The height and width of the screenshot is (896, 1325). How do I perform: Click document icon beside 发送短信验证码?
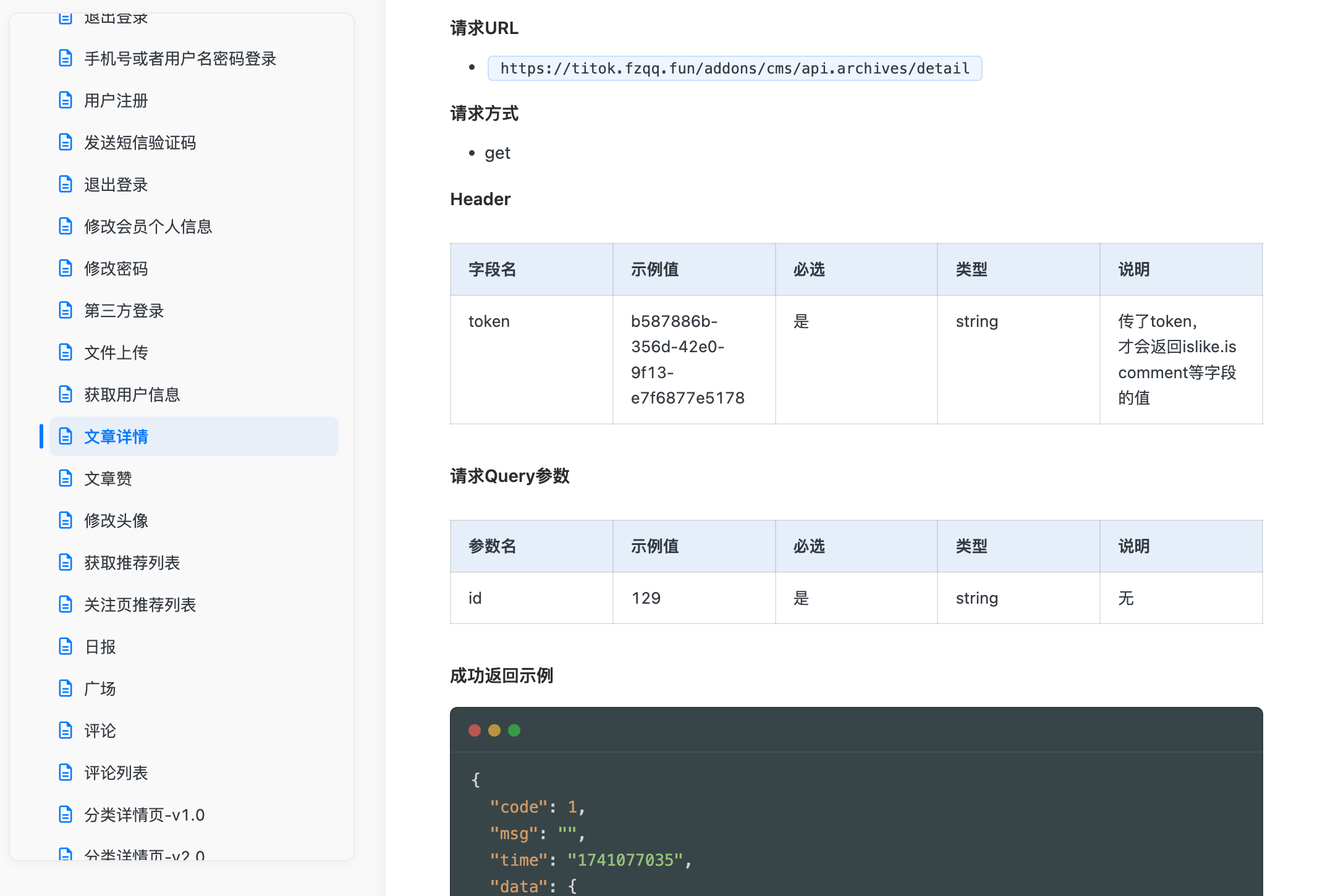[66, 142]
